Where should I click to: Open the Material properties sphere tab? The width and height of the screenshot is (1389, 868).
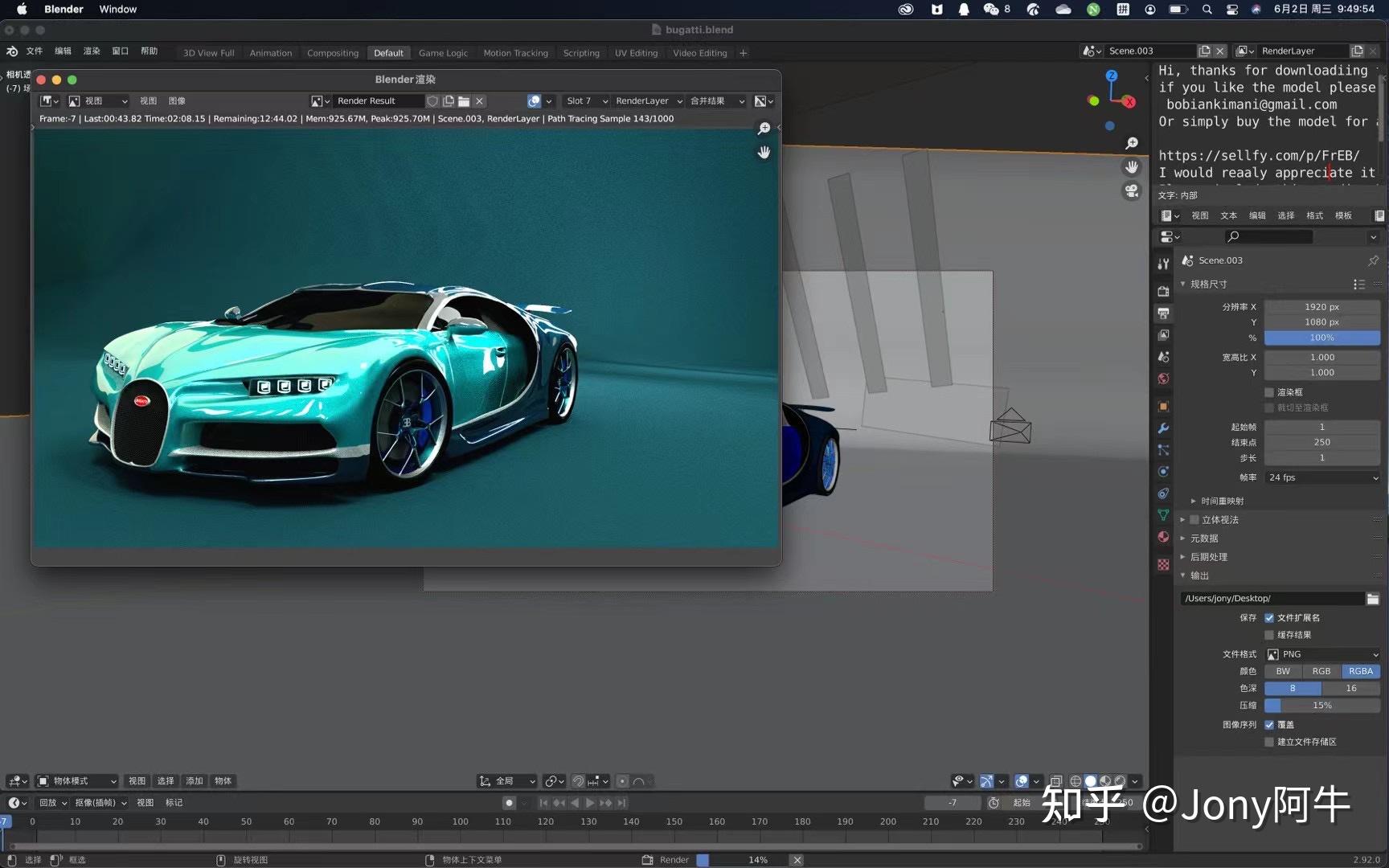click(1163, 537)
